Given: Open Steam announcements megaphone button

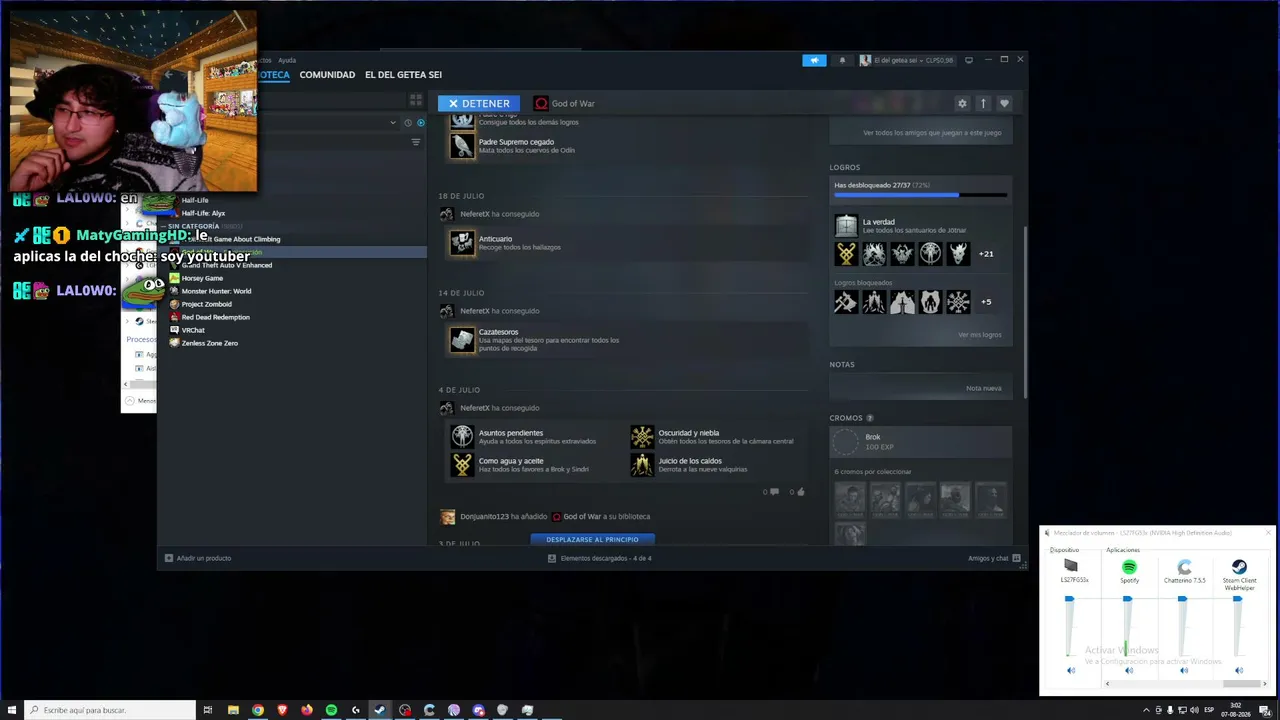Looking at the screenshot, I should tap(814, 60).
